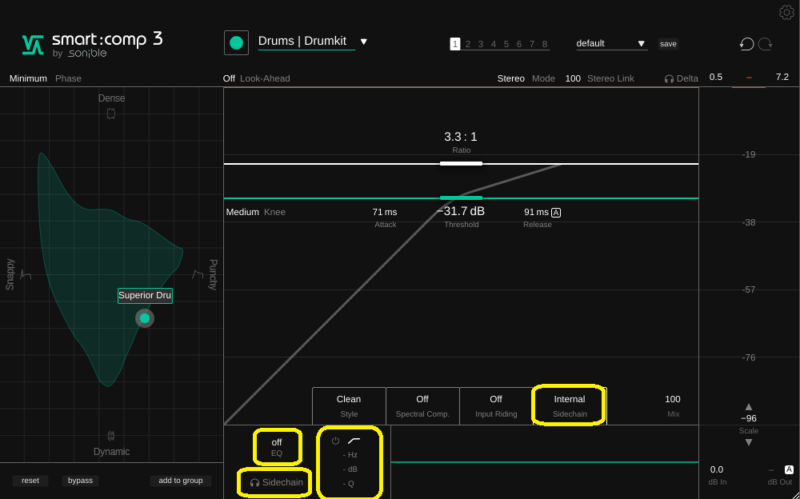Expand the default preset dropdown

click(641, 44)
